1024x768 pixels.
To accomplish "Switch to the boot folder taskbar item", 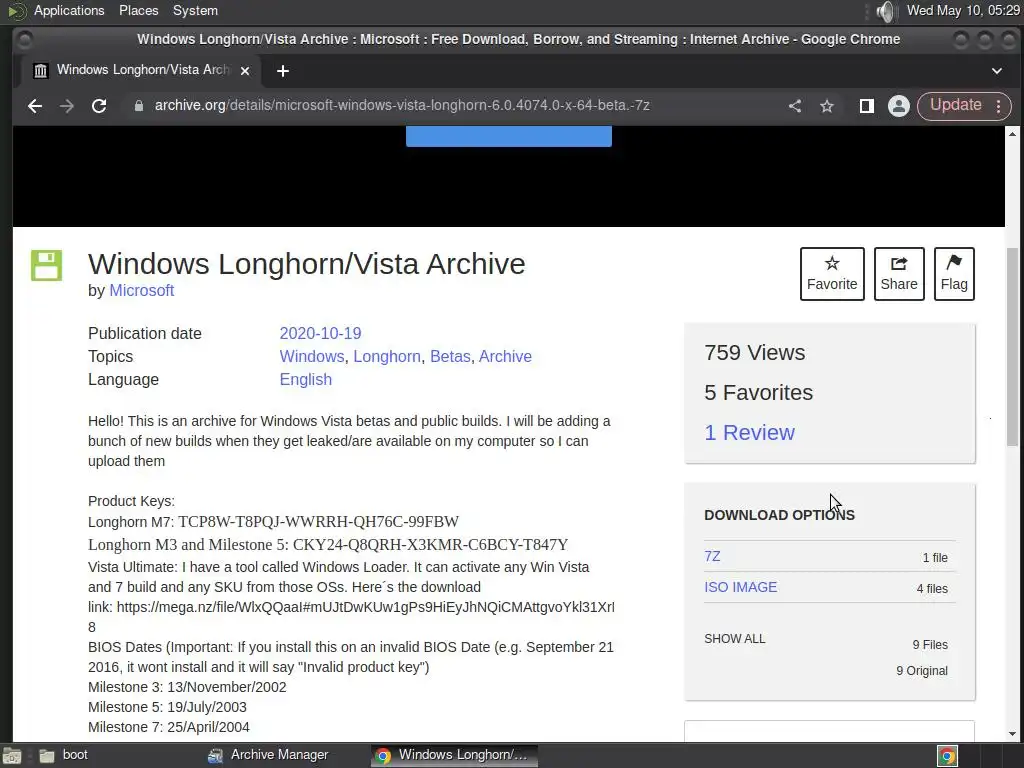I will pos(64,755).
